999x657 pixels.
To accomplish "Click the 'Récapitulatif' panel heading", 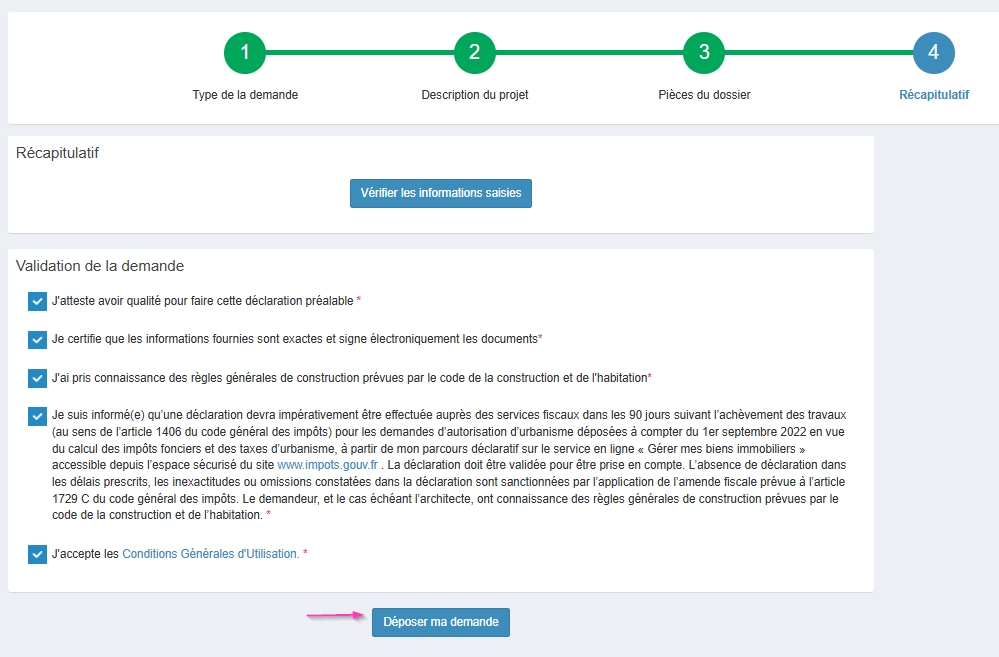I will (57, 153).
